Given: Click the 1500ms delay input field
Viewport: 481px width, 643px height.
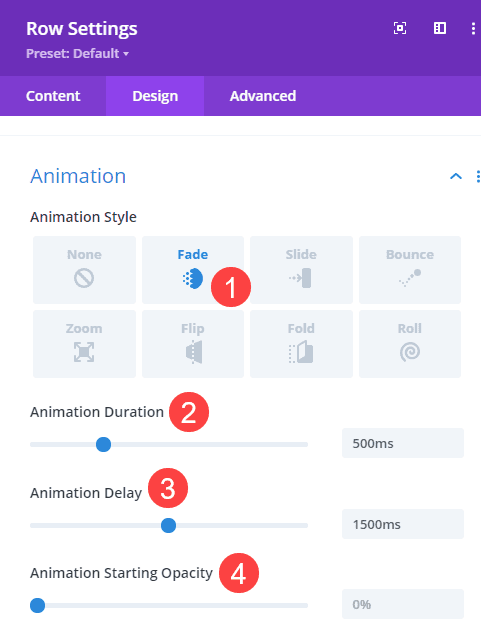Looking at the screenshot, I should pyautogui.click(x=403, y=524).
